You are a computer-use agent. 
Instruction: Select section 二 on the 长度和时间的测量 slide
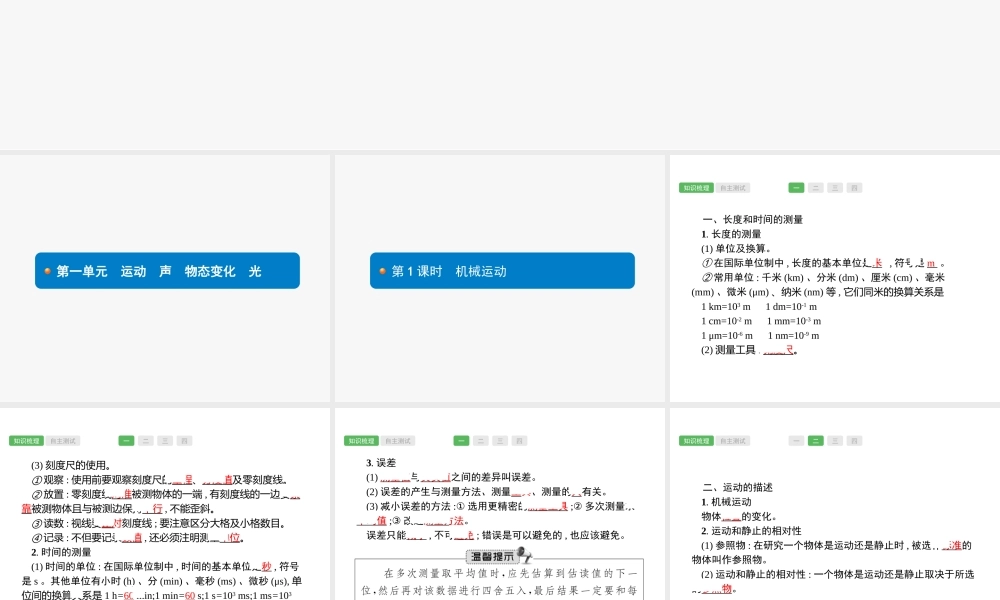point(815,188)
